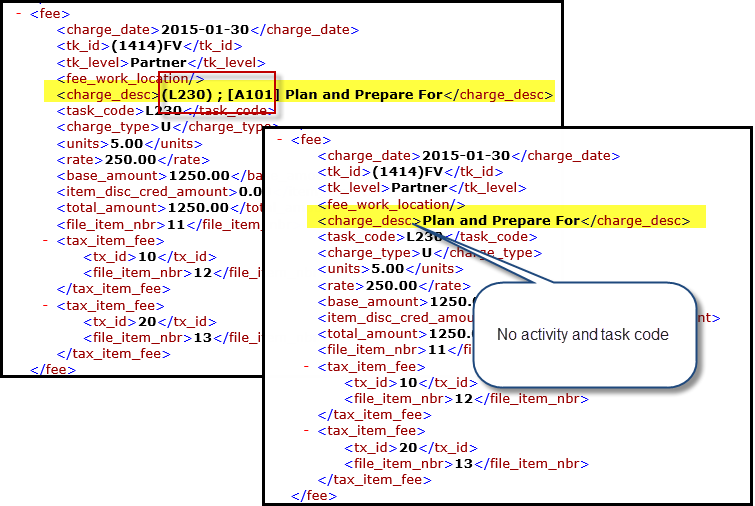Image resolution: width=755 pixels, height=506 pixels.
Task: Click file_item_nbr 12 in the back window
Action: pos(173,273)
